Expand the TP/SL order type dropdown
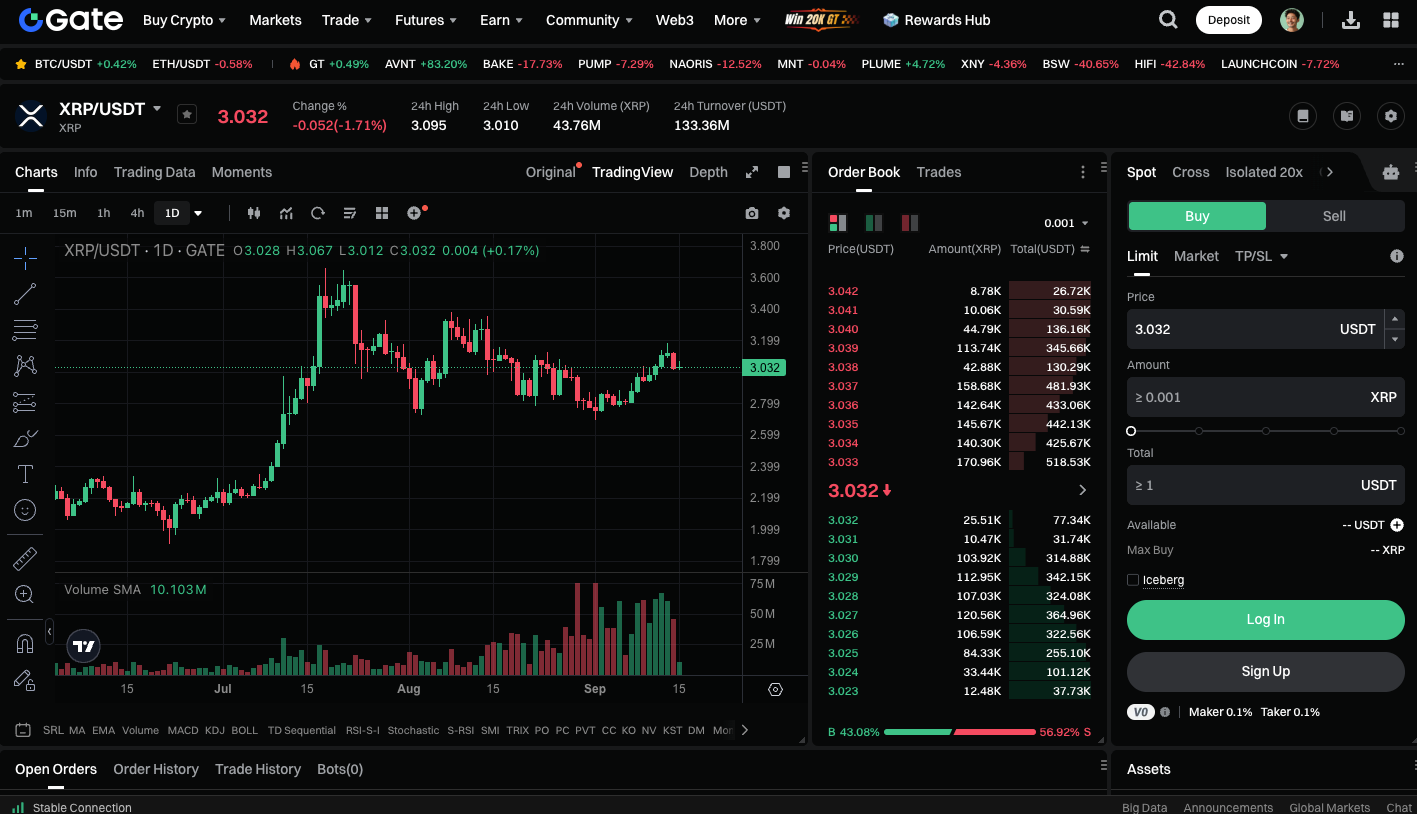This screenshot has width=1417, height=814. pyautogui.click(x=1261, y=256)
